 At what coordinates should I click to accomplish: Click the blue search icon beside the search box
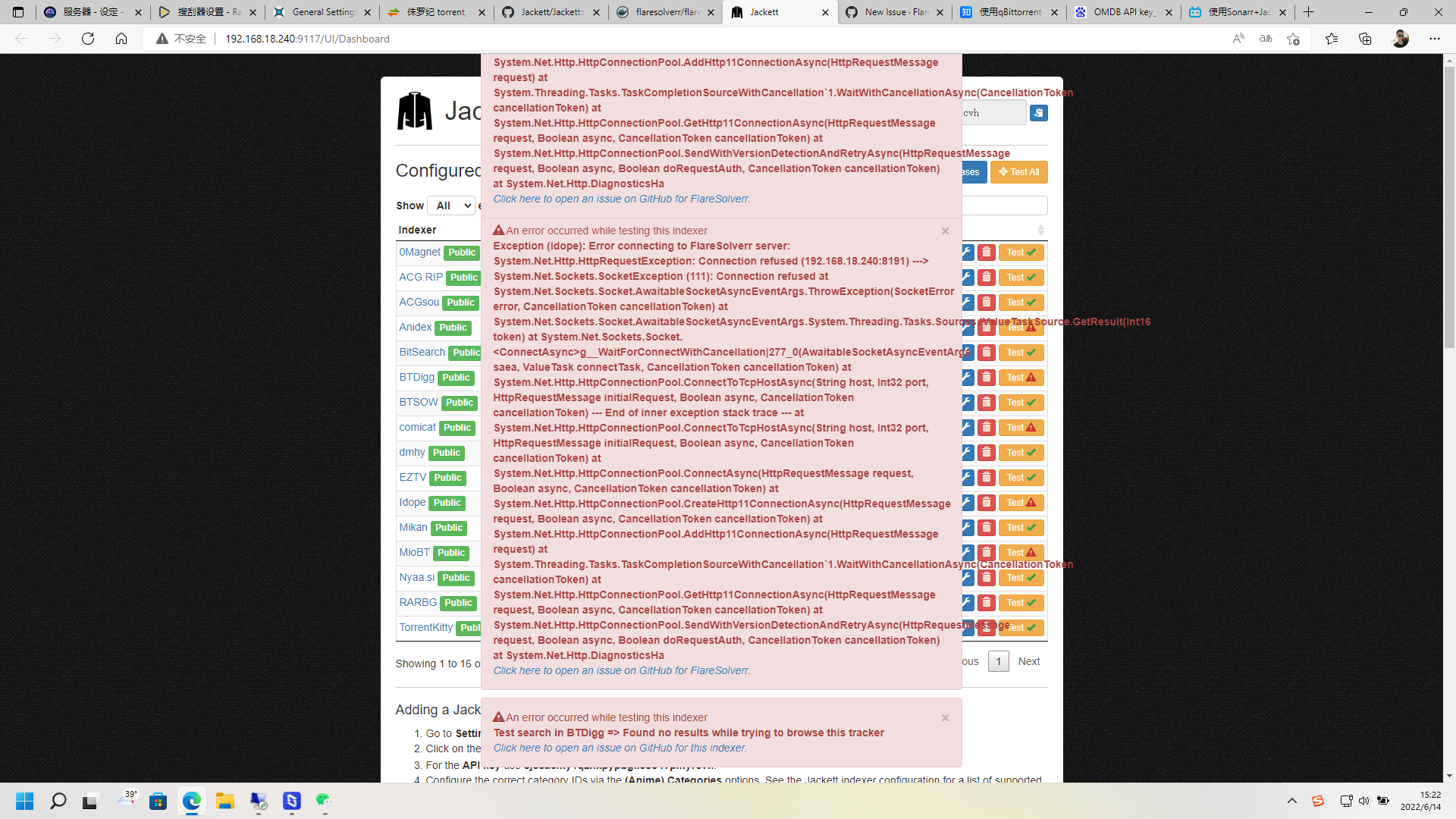[1039, 112]
